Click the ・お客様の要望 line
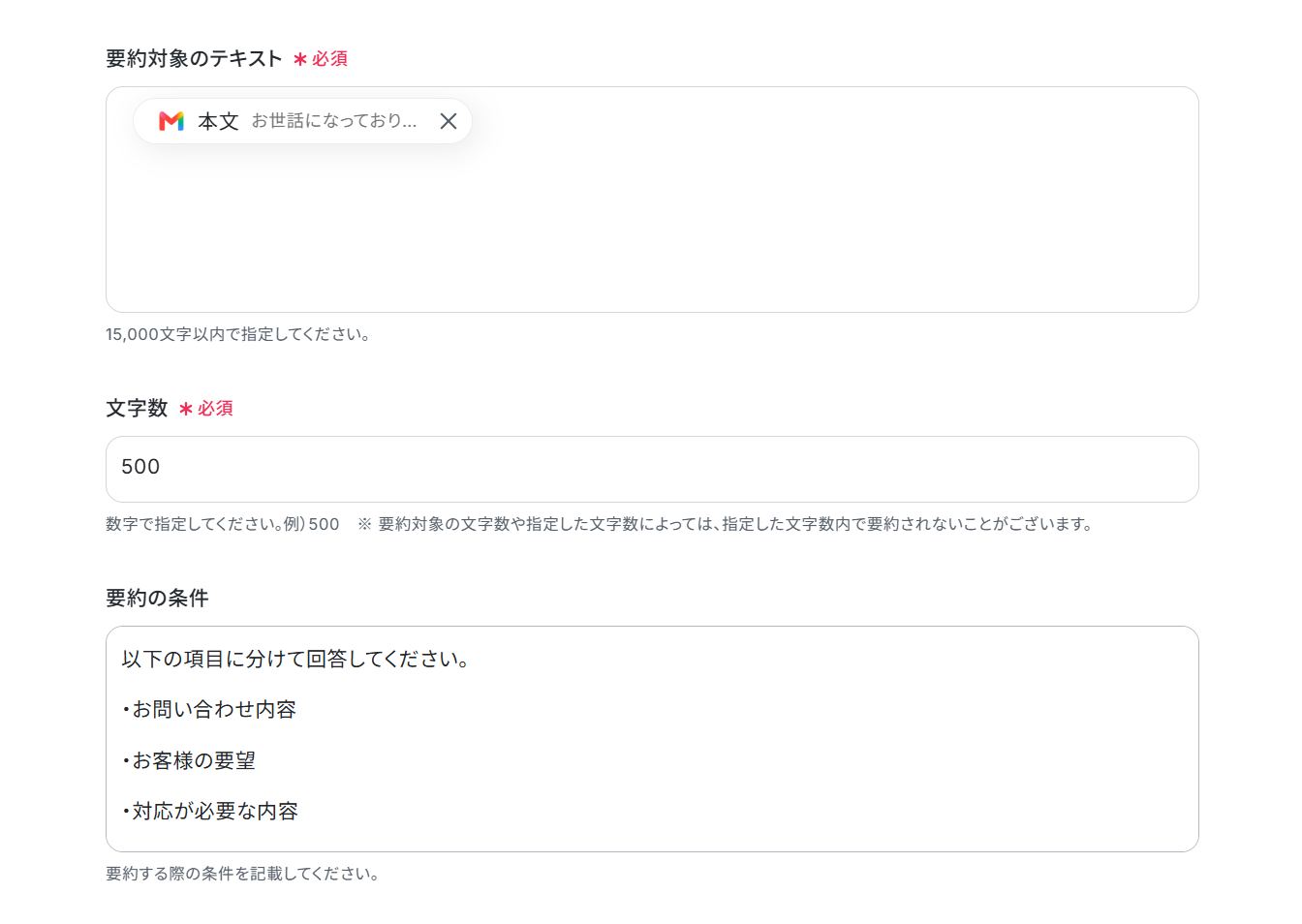 click(188, 760)
